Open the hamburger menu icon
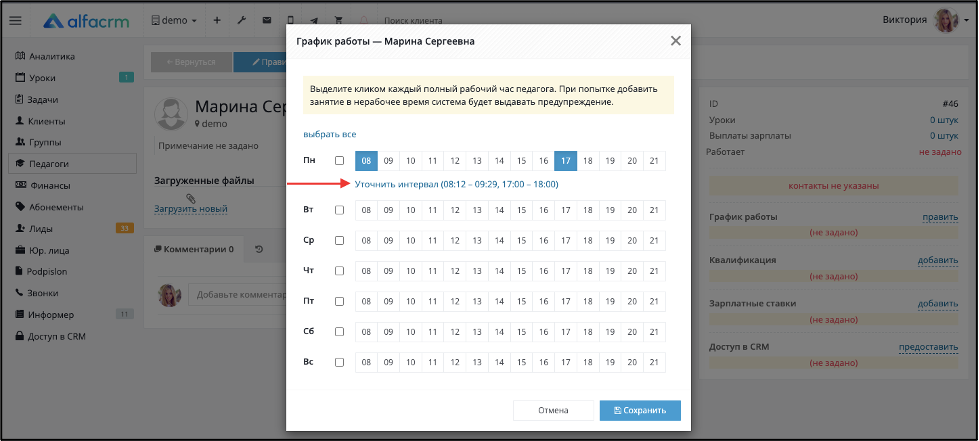This screenshot has width=979, height=441. 16,20
